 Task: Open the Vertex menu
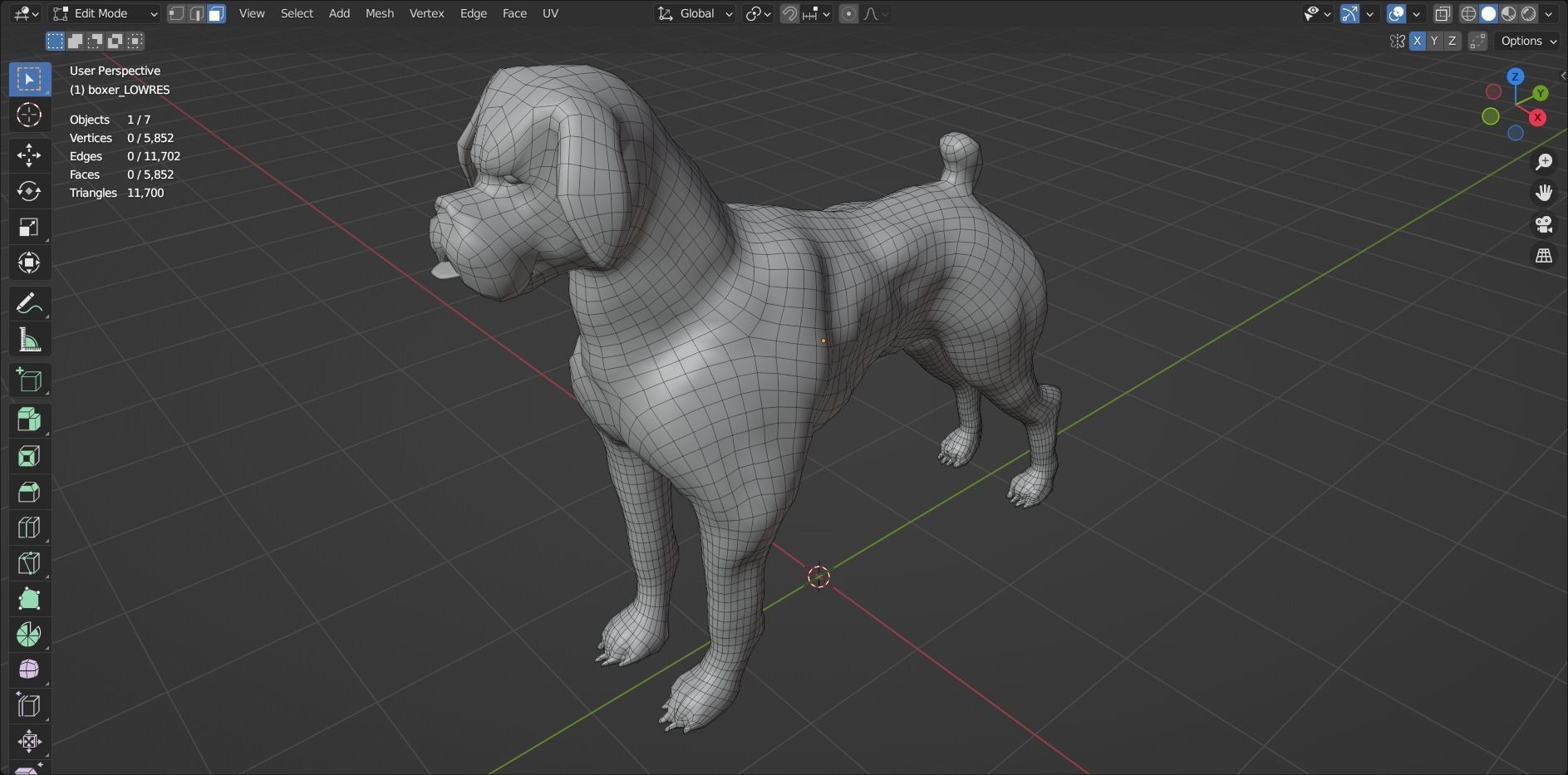click(x=427, y=13)
